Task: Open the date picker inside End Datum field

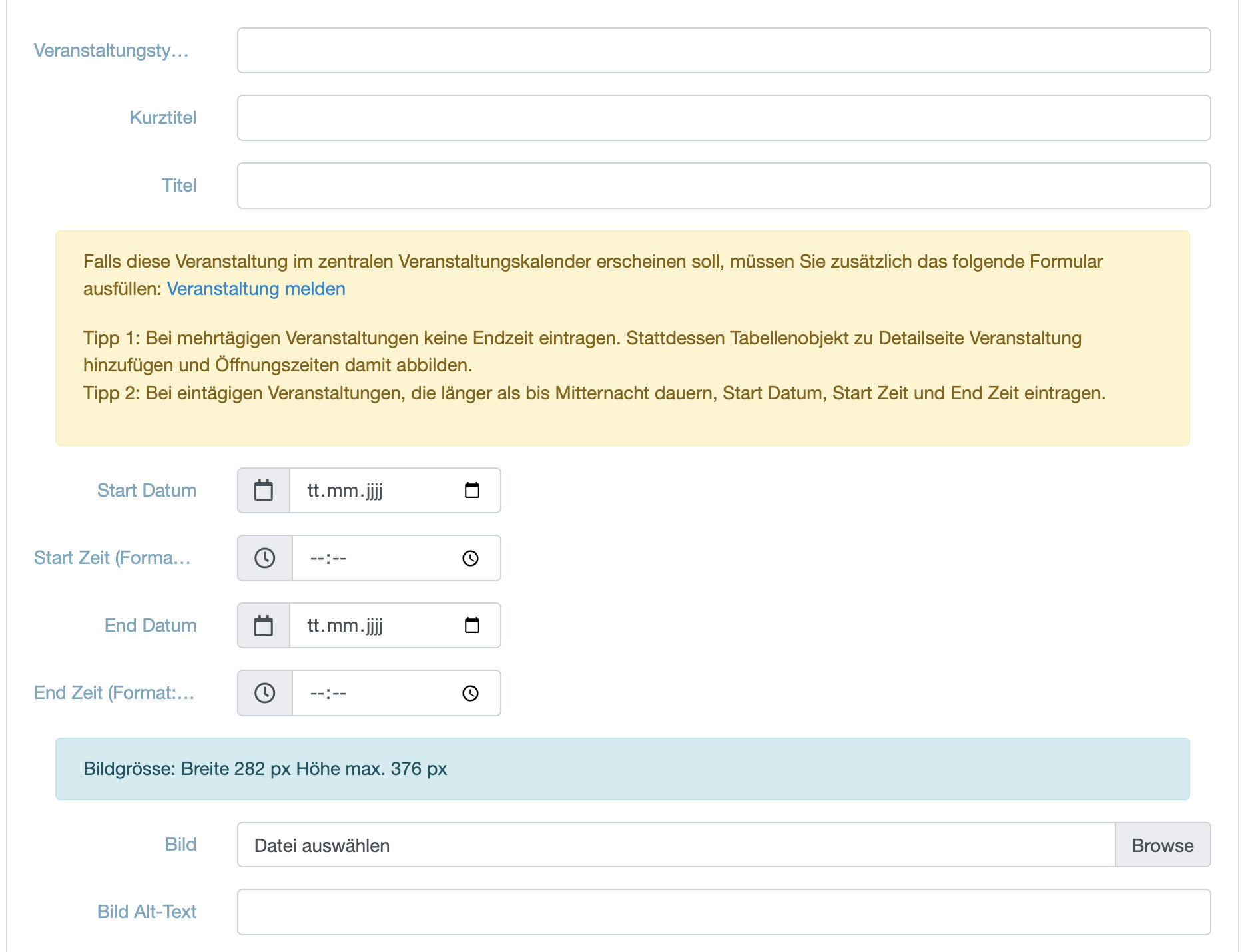Action: tap(471, 626)
